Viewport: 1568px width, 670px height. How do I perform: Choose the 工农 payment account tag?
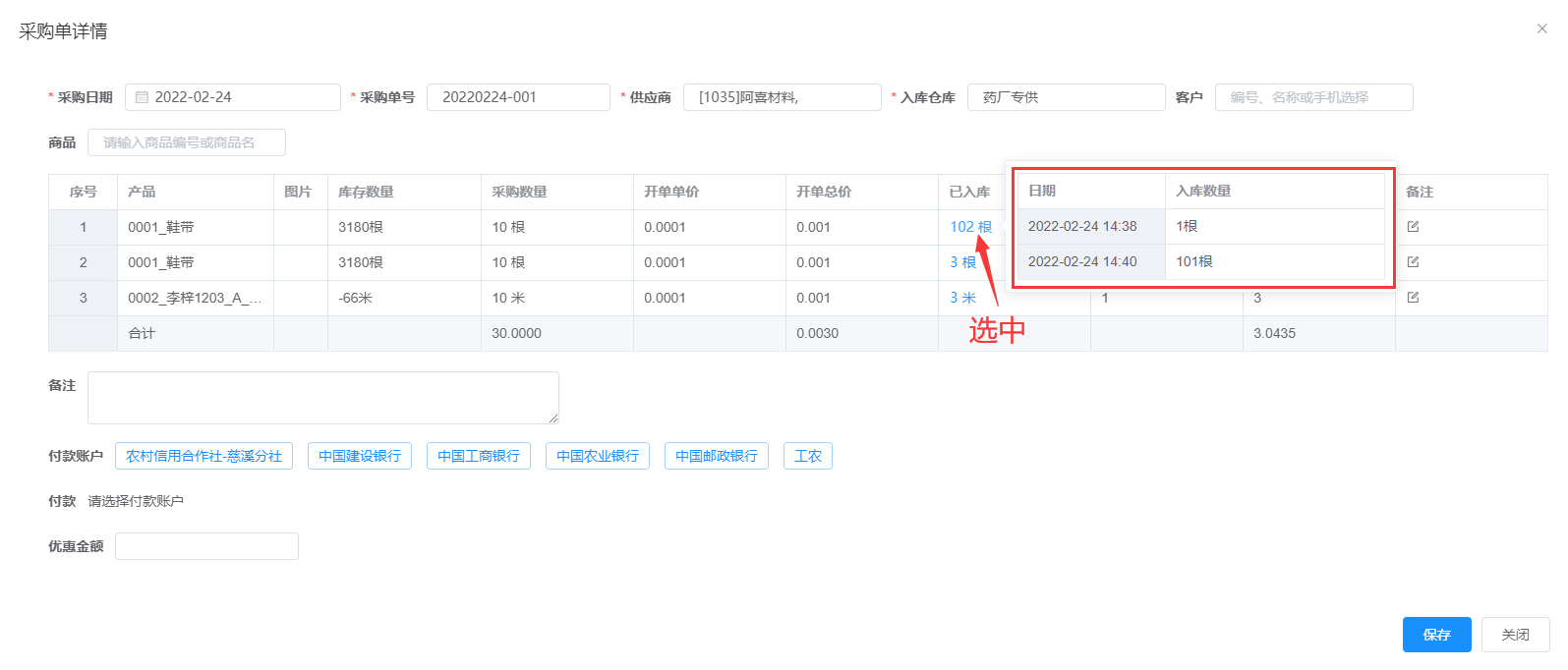(807, 456)
